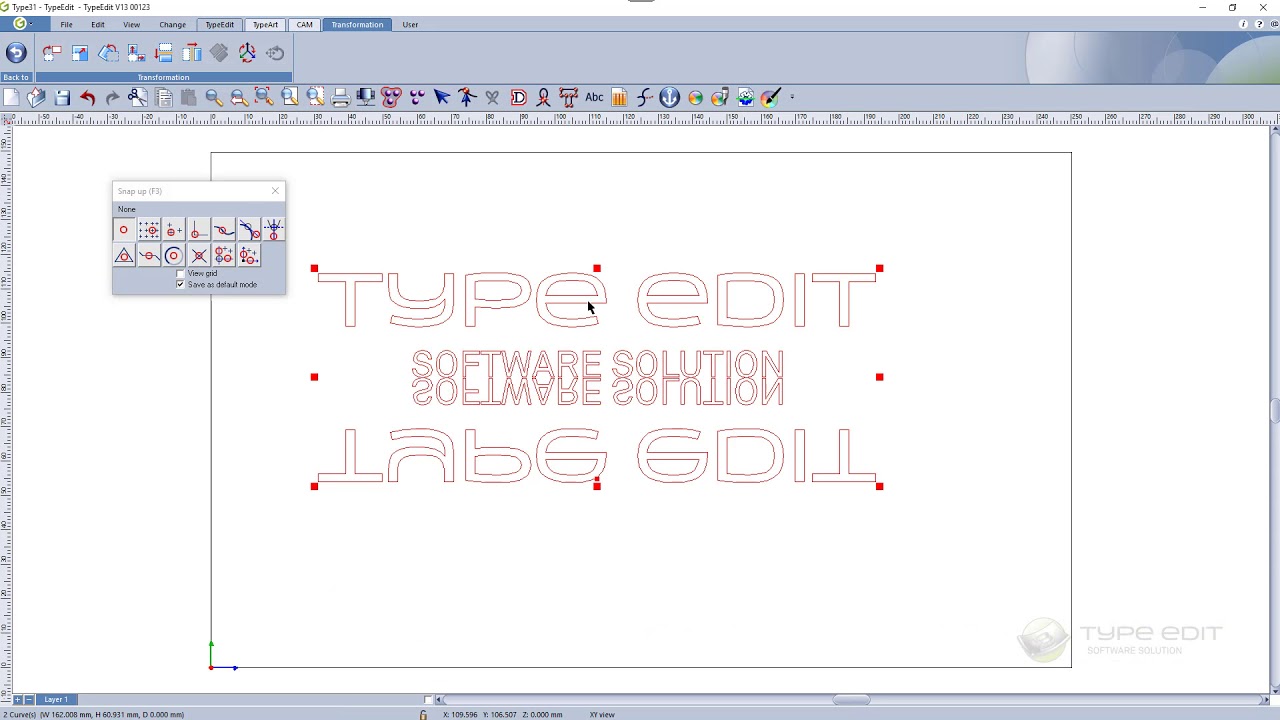Undo with the red arrow

coord(87,97)
